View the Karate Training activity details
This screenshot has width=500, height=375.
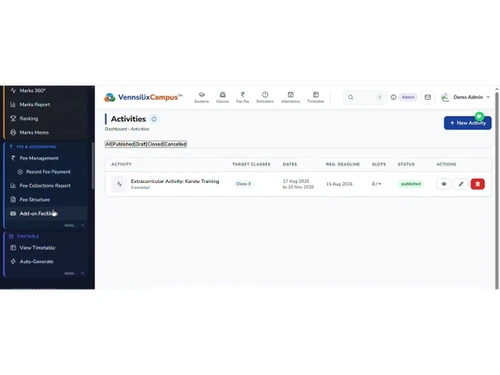click(444, 184)
